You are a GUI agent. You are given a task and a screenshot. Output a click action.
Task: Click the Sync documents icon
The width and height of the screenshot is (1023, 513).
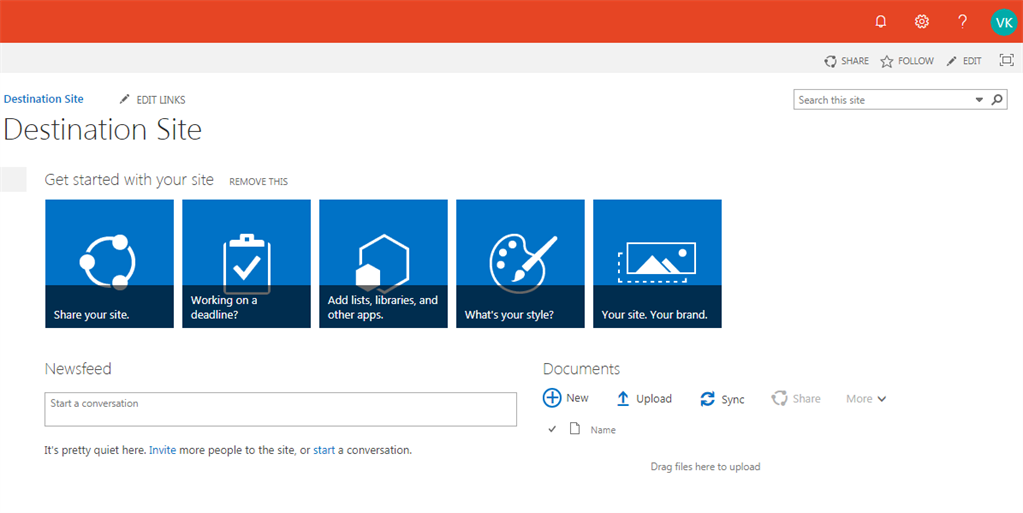click(708, 399)
